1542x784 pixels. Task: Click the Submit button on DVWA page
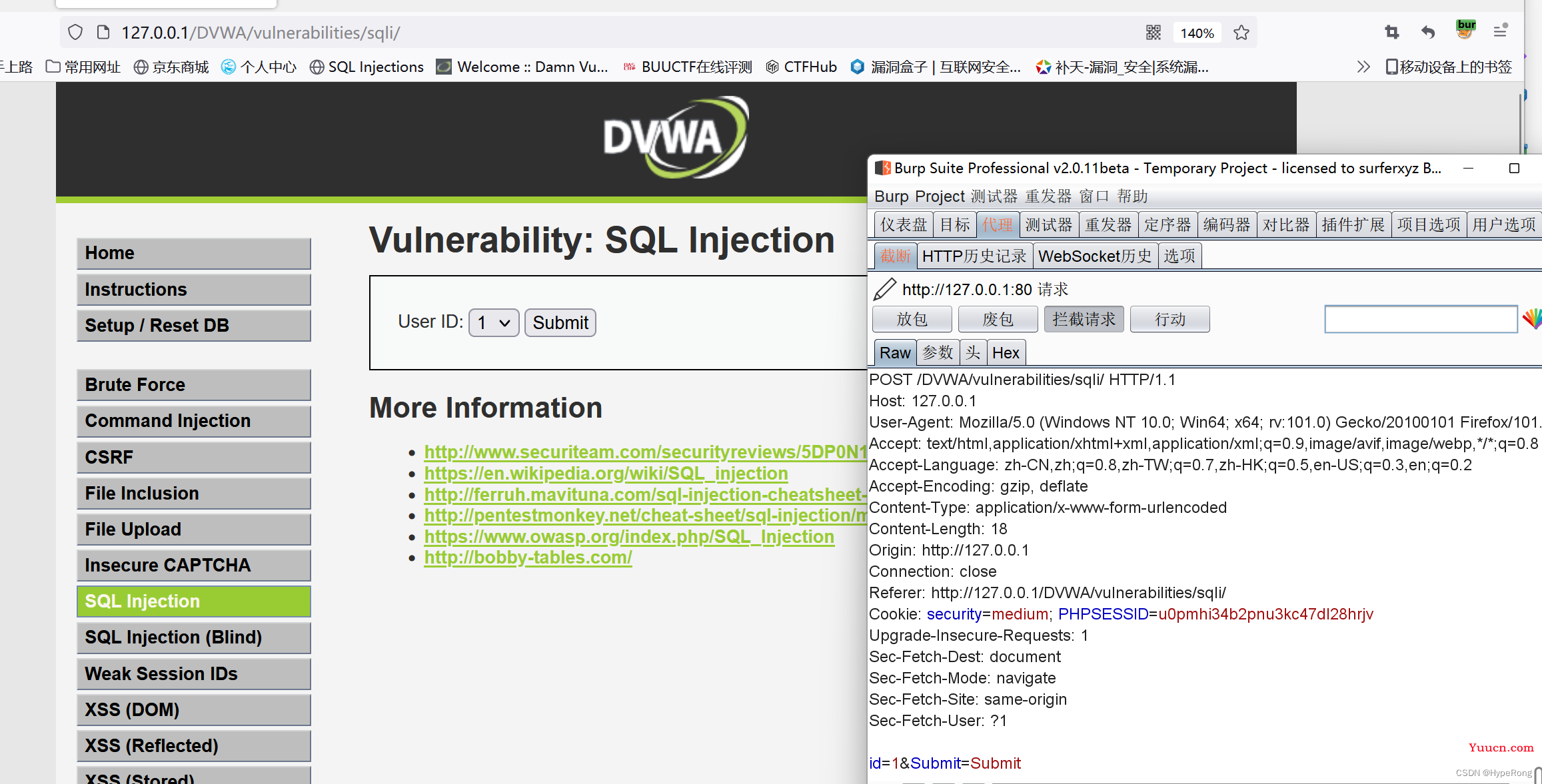(560, 323)
